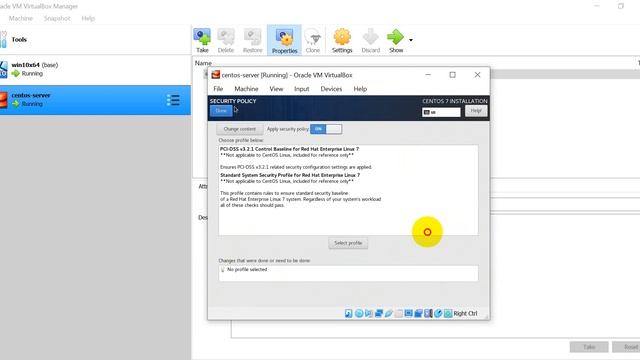Open VM Settings from the gear icon
Viewport: 640px width, 360px height.
(x=342, y=37)
